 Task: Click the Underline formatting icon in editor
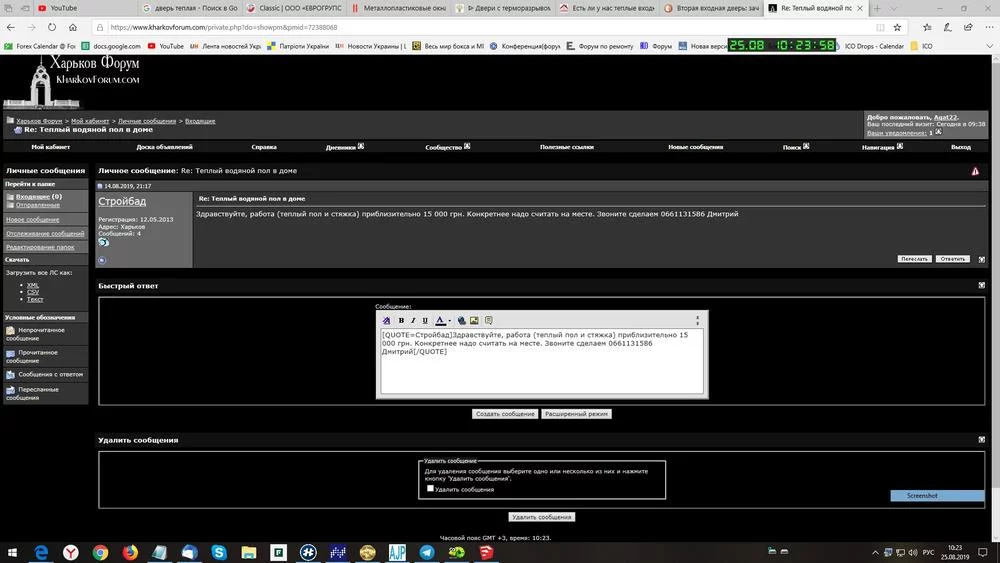pyautogui.click(x=425, y=320)
